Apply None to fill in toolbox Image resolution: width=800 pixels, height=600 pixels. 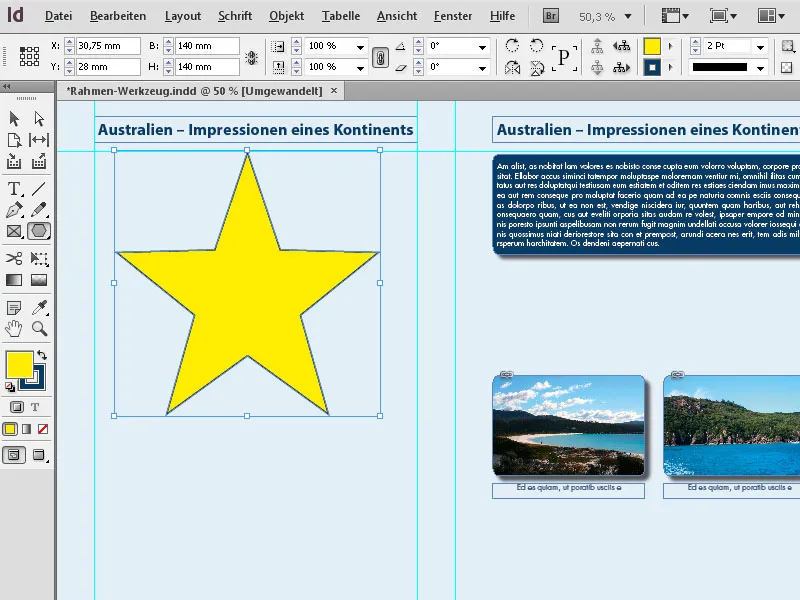(x=43, y=429)
